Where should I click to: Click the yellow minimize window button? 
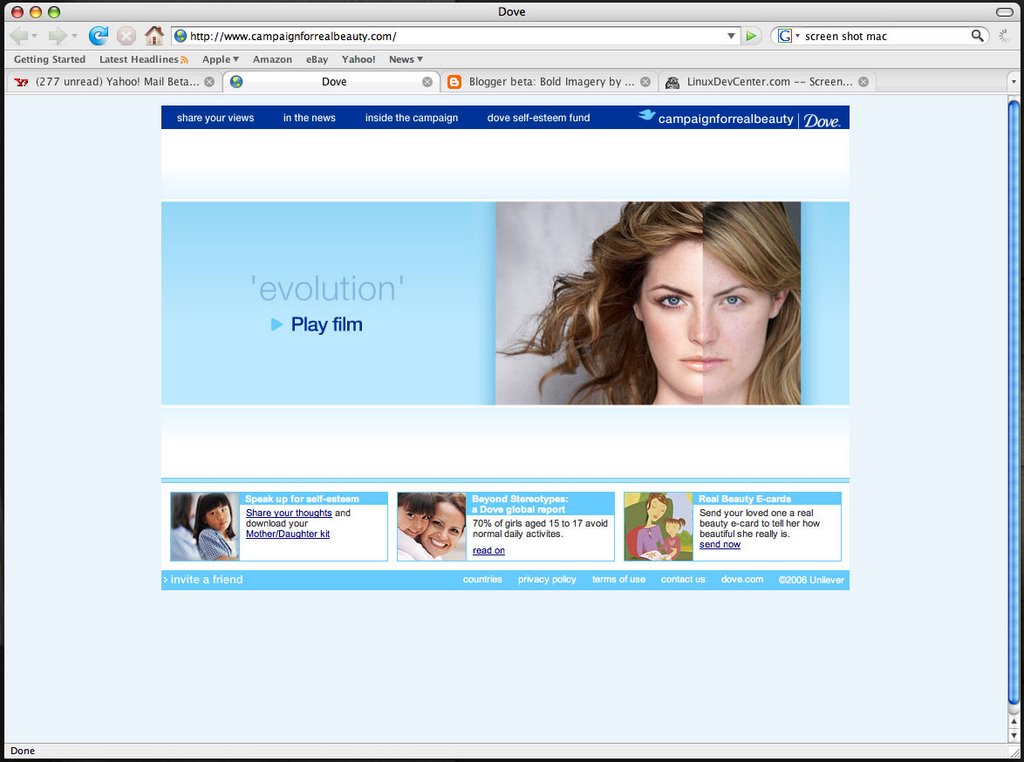[36, 12]
